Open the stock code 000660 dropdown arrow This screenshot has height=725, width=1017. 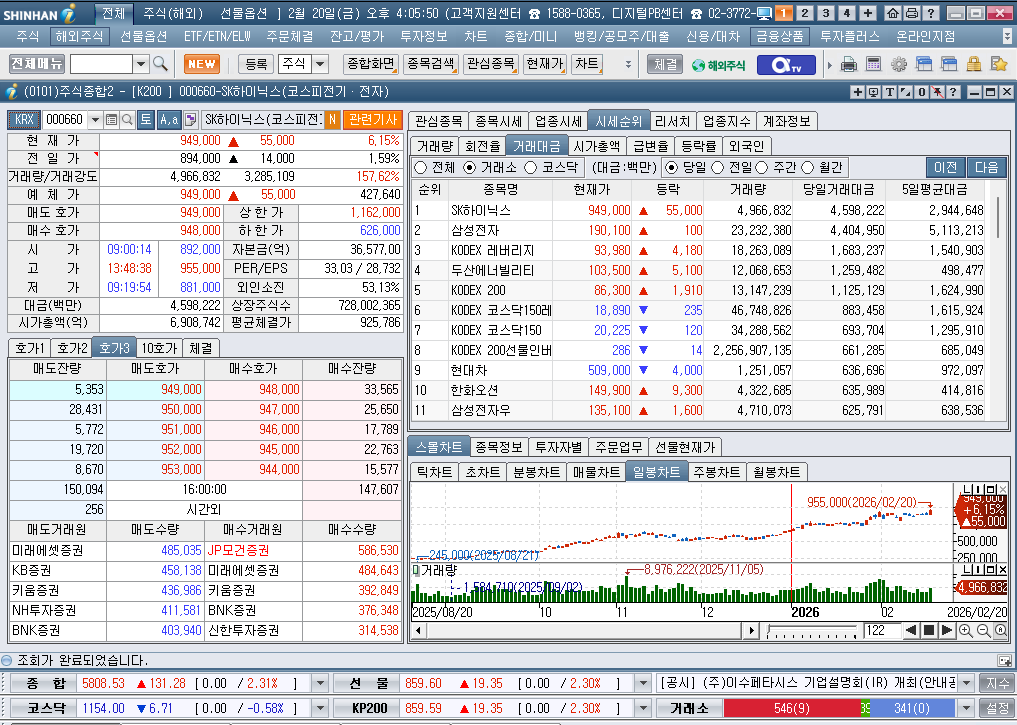[x=95, y=119]
